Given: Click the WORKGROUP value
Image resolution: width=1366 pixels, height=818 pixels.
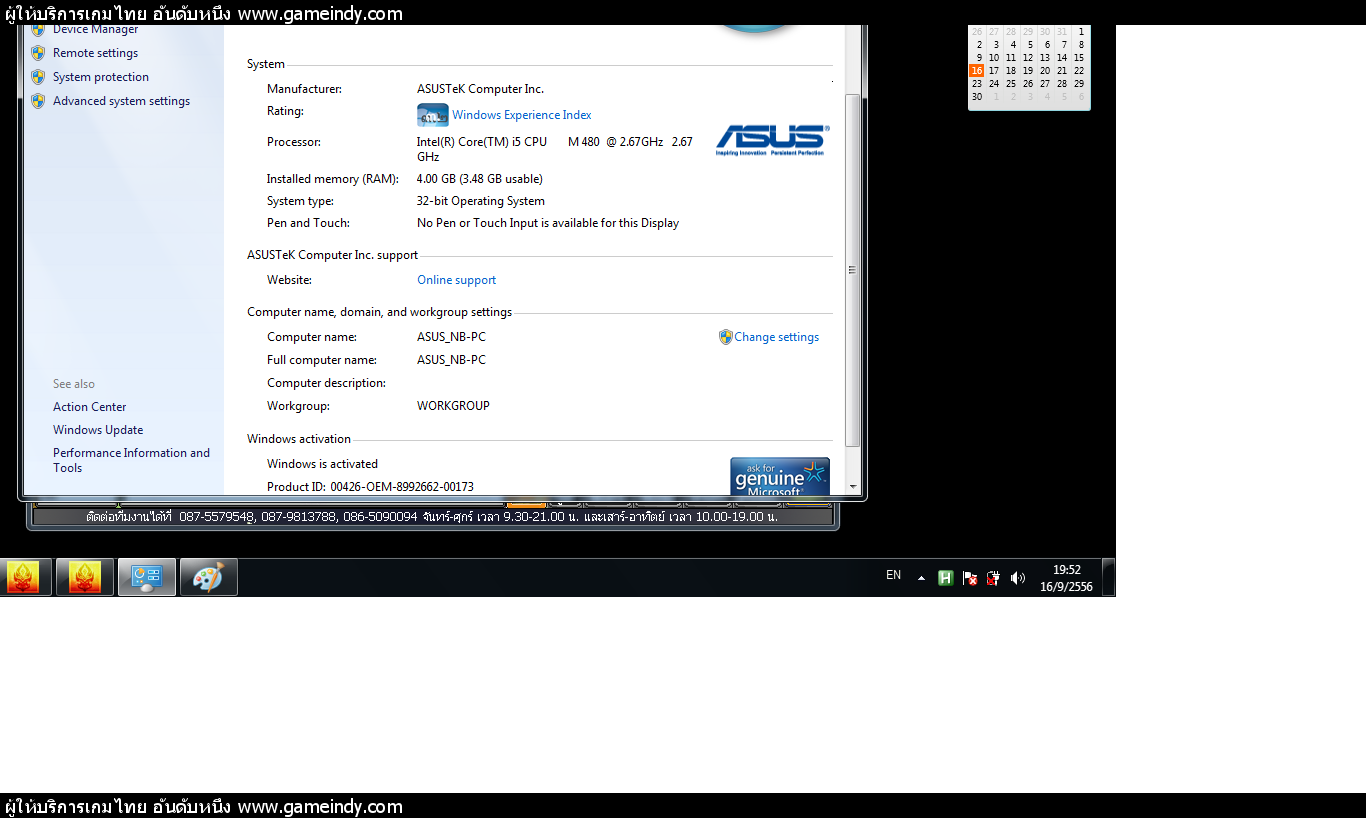Looking at the screenshot, I should [453, 406].
